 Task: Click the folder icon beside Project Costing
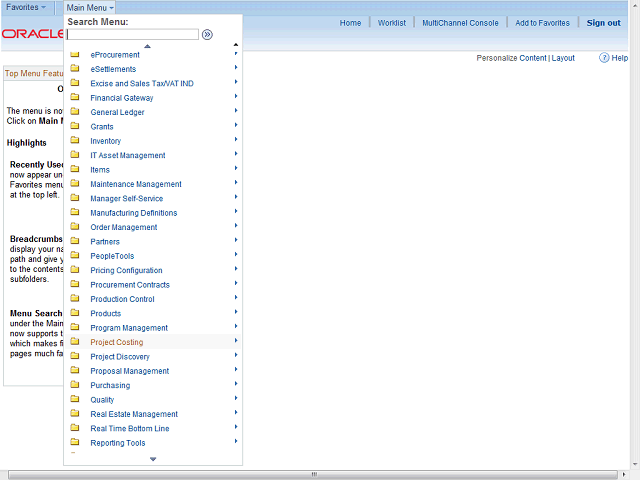pos(75,341)
